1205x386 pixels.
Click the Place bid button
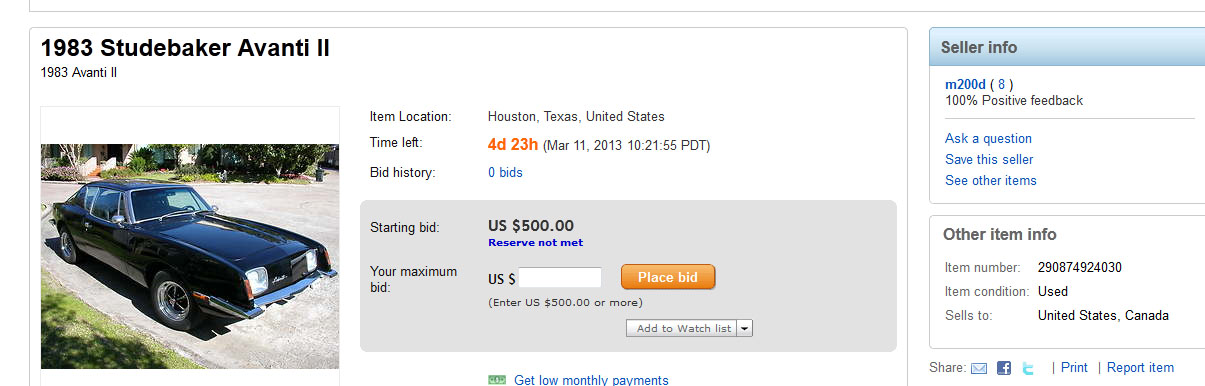tap(668, 277)
